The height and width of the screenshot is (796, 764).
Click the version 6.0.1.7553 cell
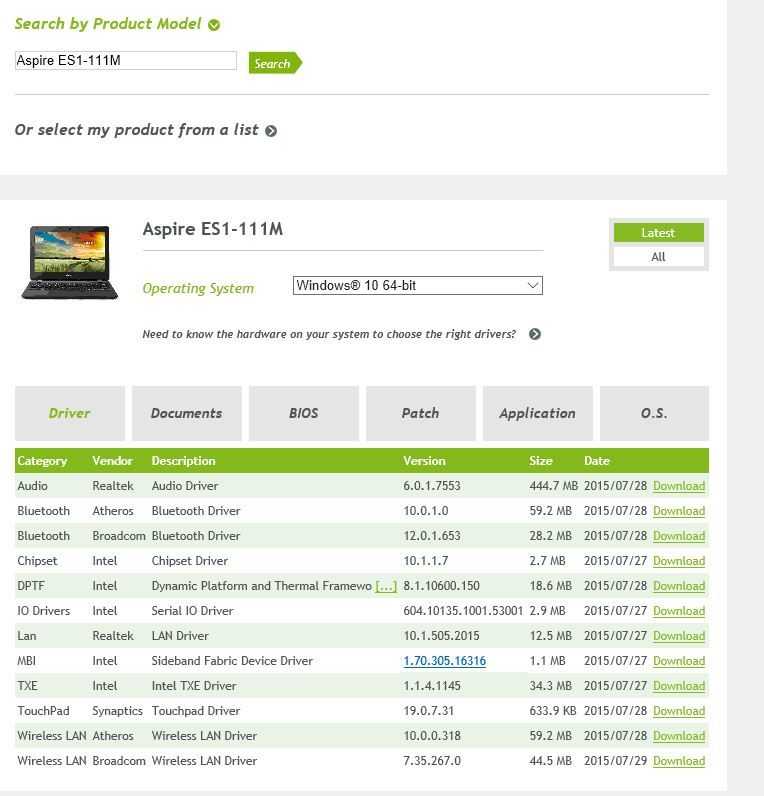click(432, 486)
